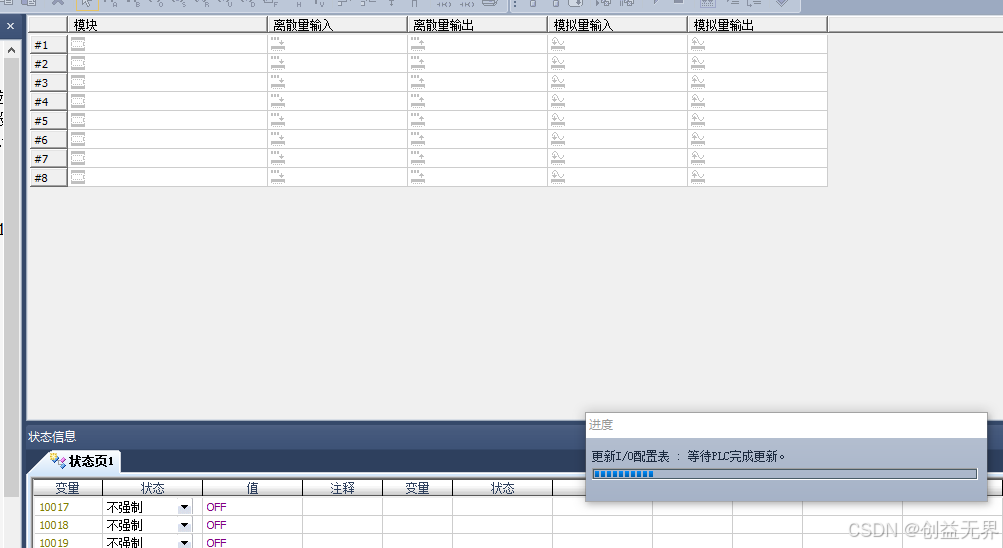Select discrete input icon in row #5
This screenshot has height=548, width=1003.
pos(278,120)
